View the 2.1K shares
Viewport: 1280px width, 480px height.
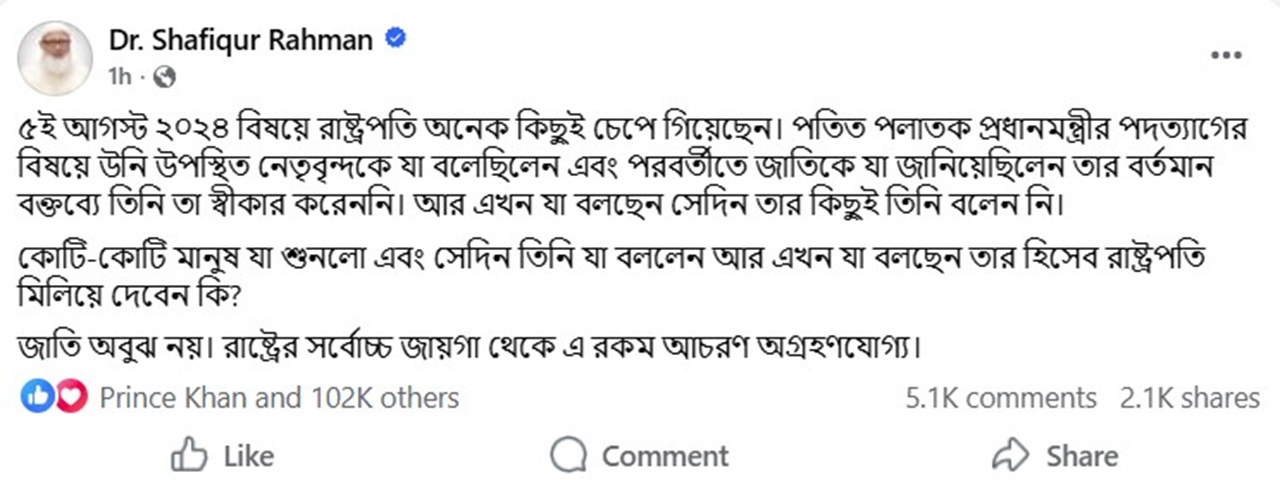[x=1189, y=398]
